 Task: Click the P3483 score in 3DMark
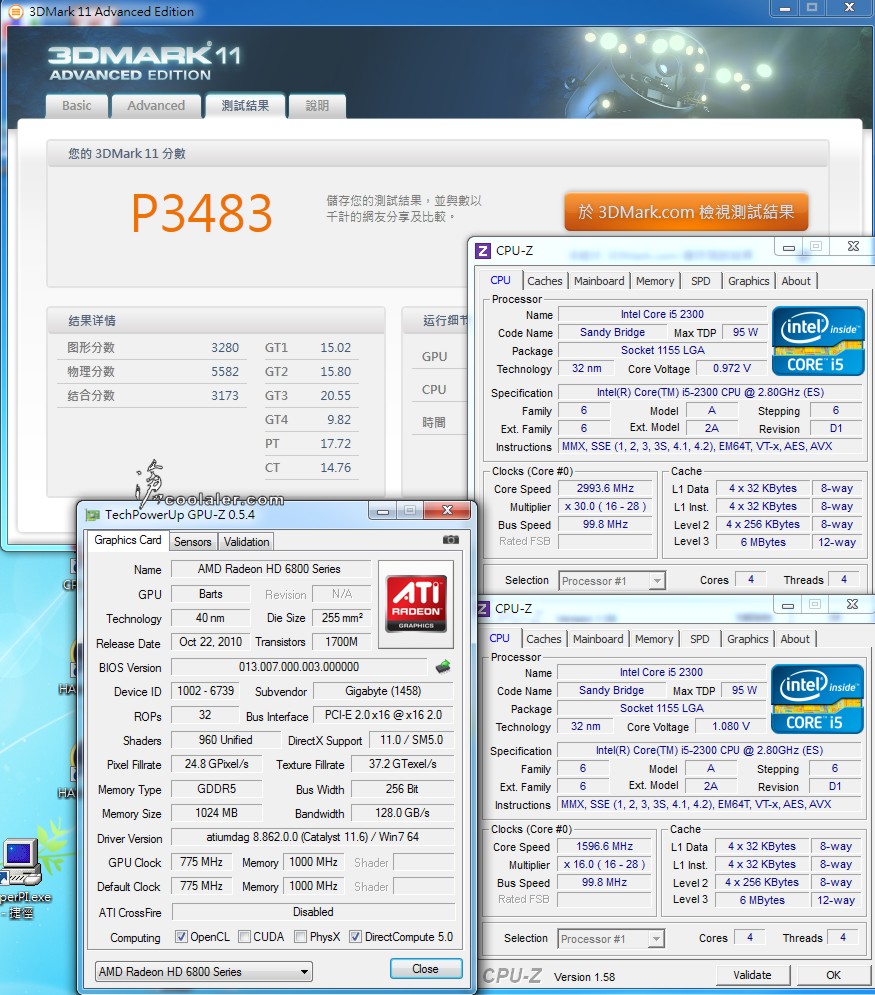(x=202, y=213)
